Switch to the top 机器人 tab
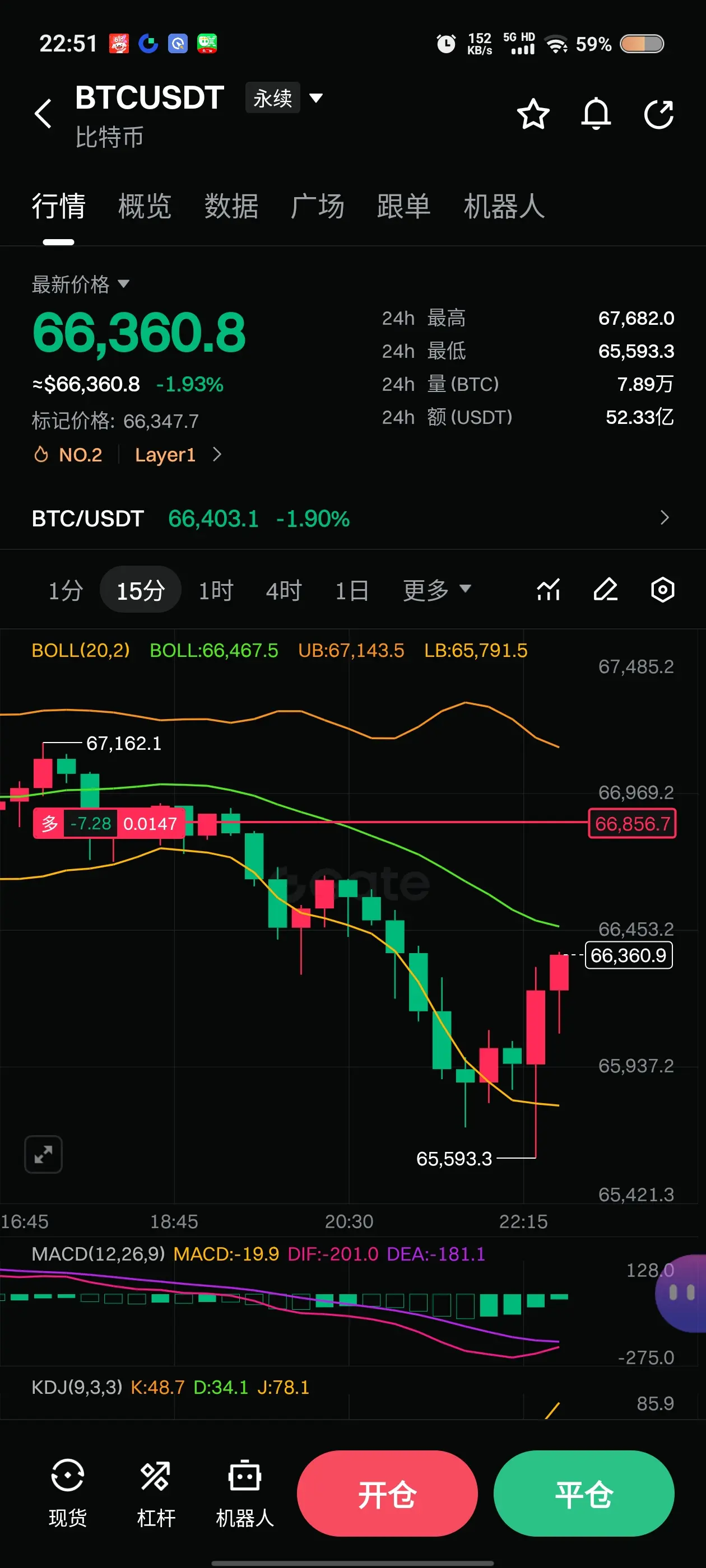 coord(504,206)
